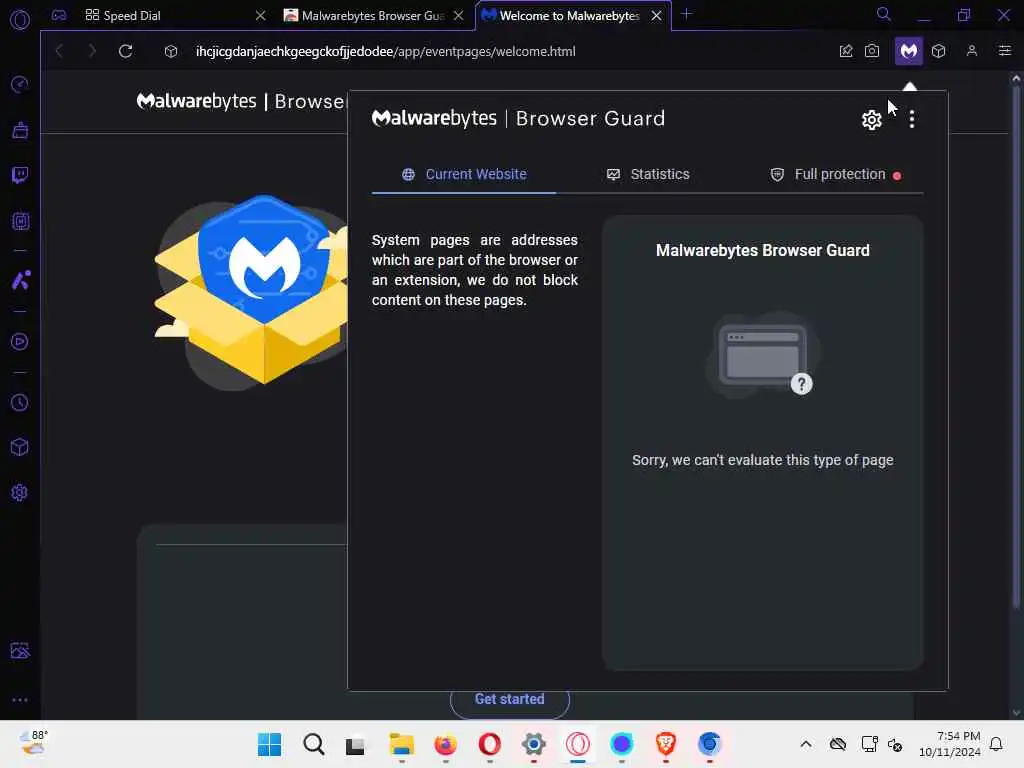Open the Player icon in sidebar
Viewport: 1024px width, 768px height.
[x=20, y=342]
